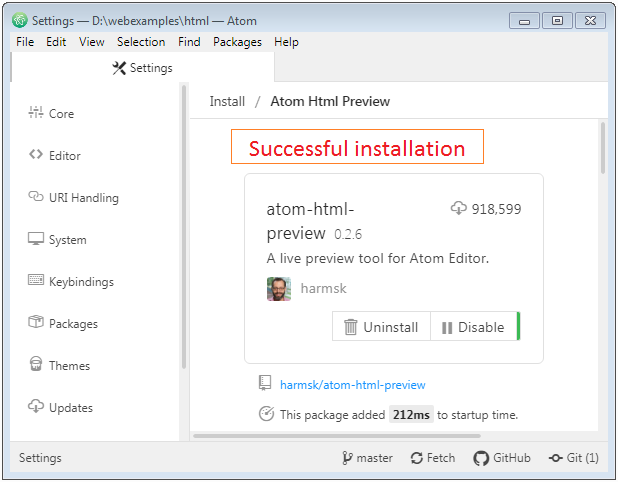
Task: Open the Core settings section
Action: coord(51,114)
